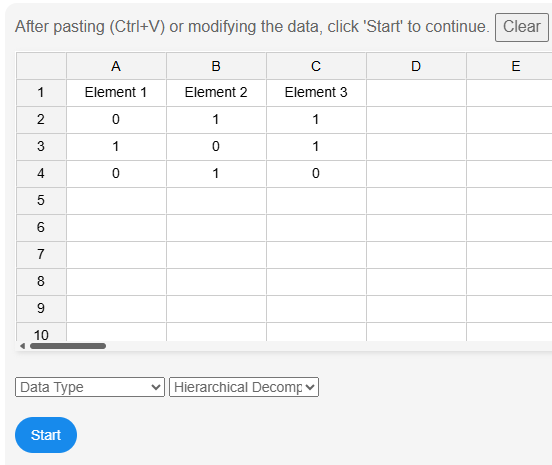Click the select-all corner cell of the table
Screen dimensions: 552x465
41,66
